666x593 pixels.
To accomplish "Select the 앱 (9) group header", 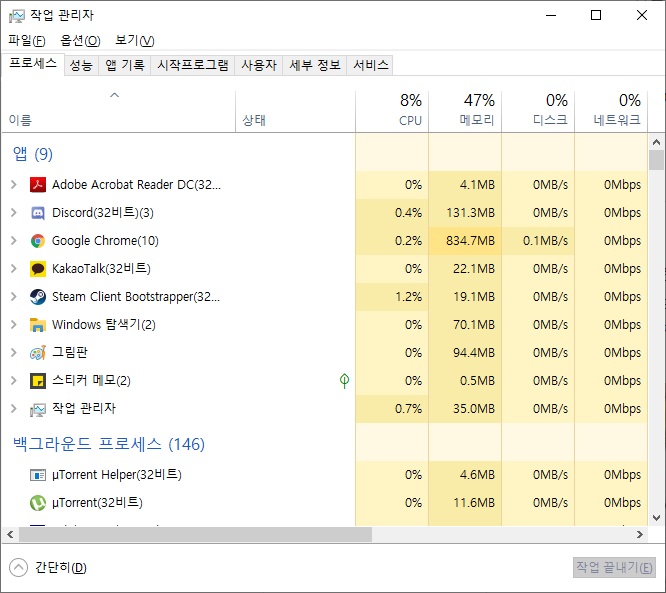I will [33, 154].
